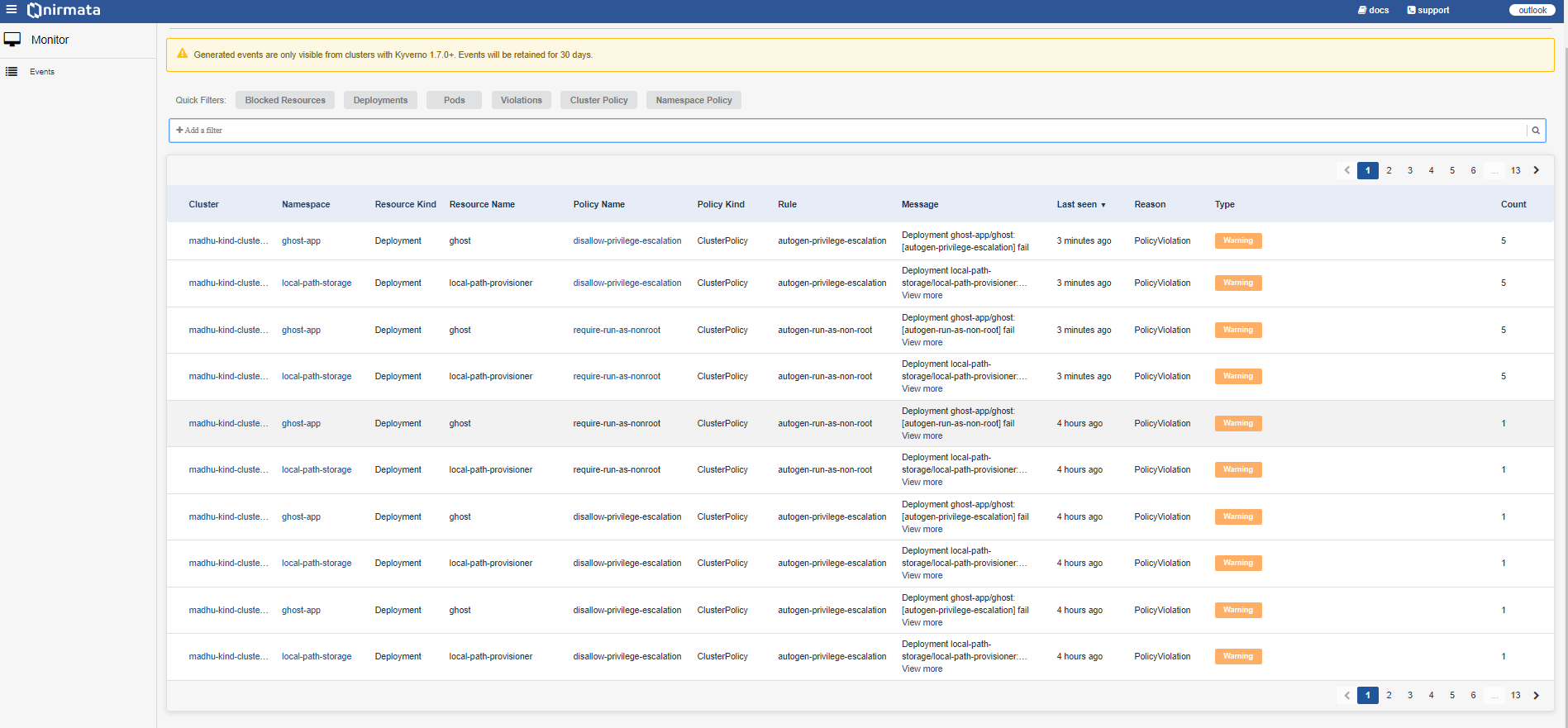Select the Message column header

920,204
